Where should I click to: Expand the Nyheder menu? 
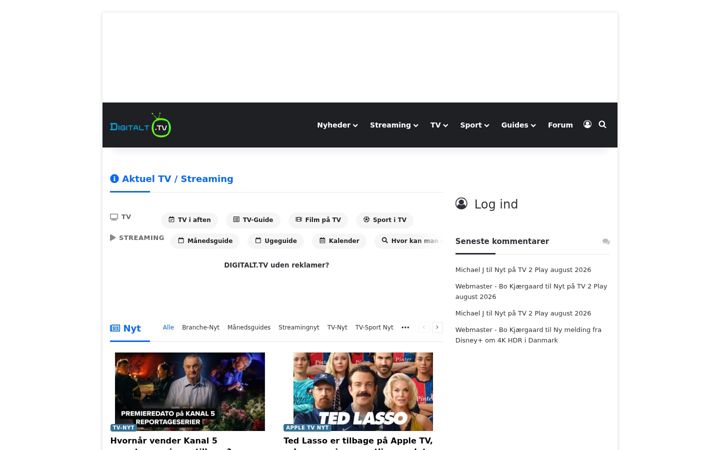(337, 125)
